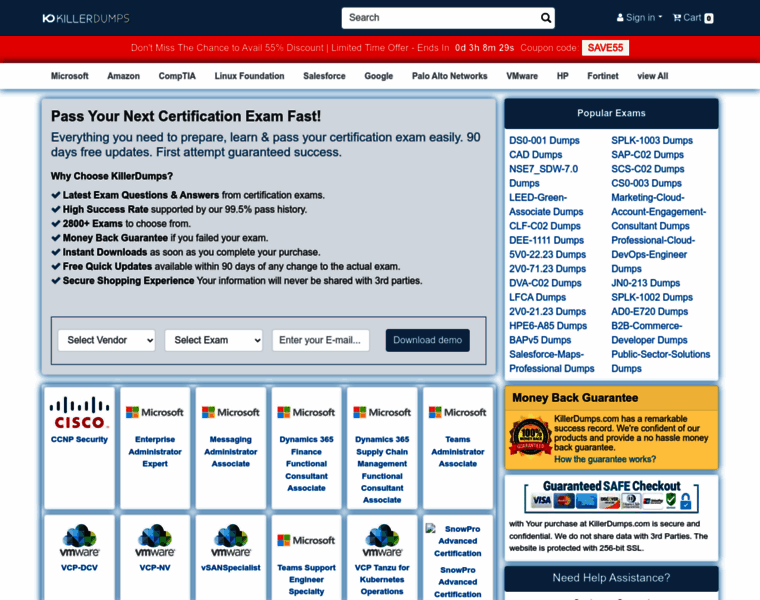Viewport: 760px width, 600px height.
Task: Open the Palo Alto Networks menu item
Action: pos(450,76)
